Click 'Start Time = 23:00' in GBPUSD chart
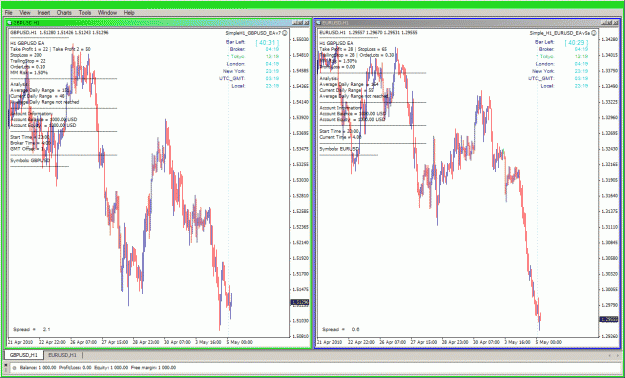Screen dimensions: 625x378 [29, 137]
